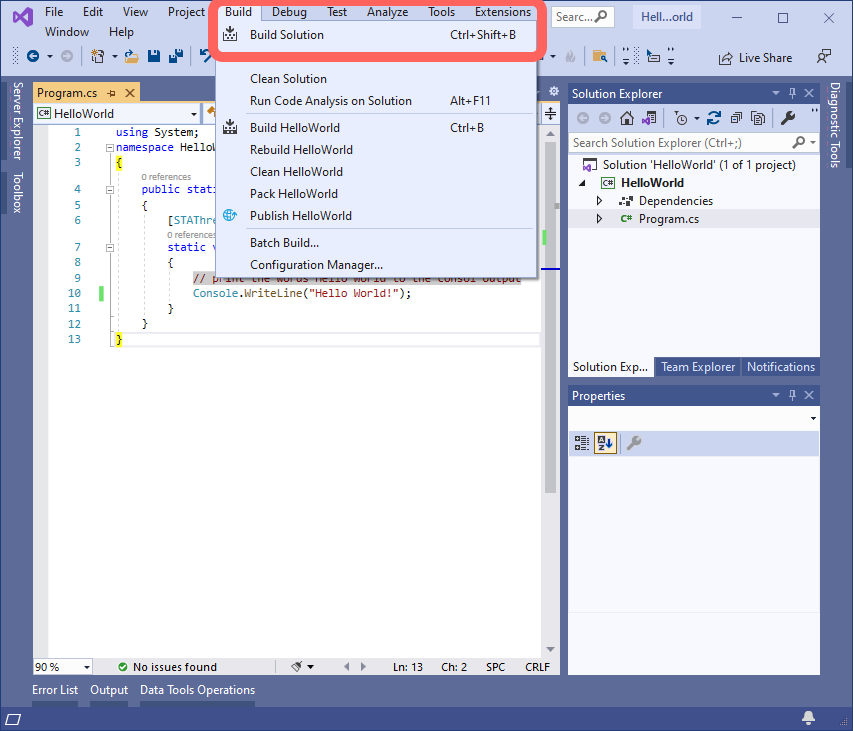Switch views with the Solution Explorer views icon
Screen dimensions: 853x731
649,118
